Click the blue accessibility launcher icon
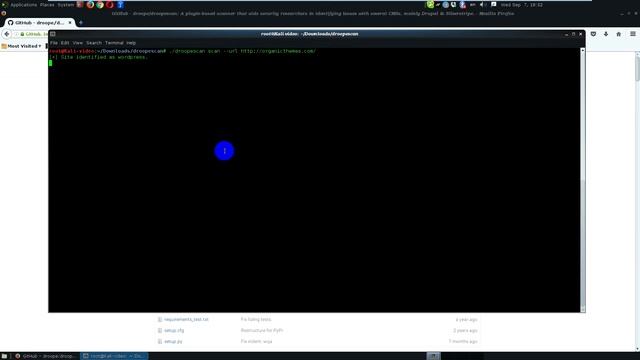This screenshot has height=360, width=640. click(120, 5)
